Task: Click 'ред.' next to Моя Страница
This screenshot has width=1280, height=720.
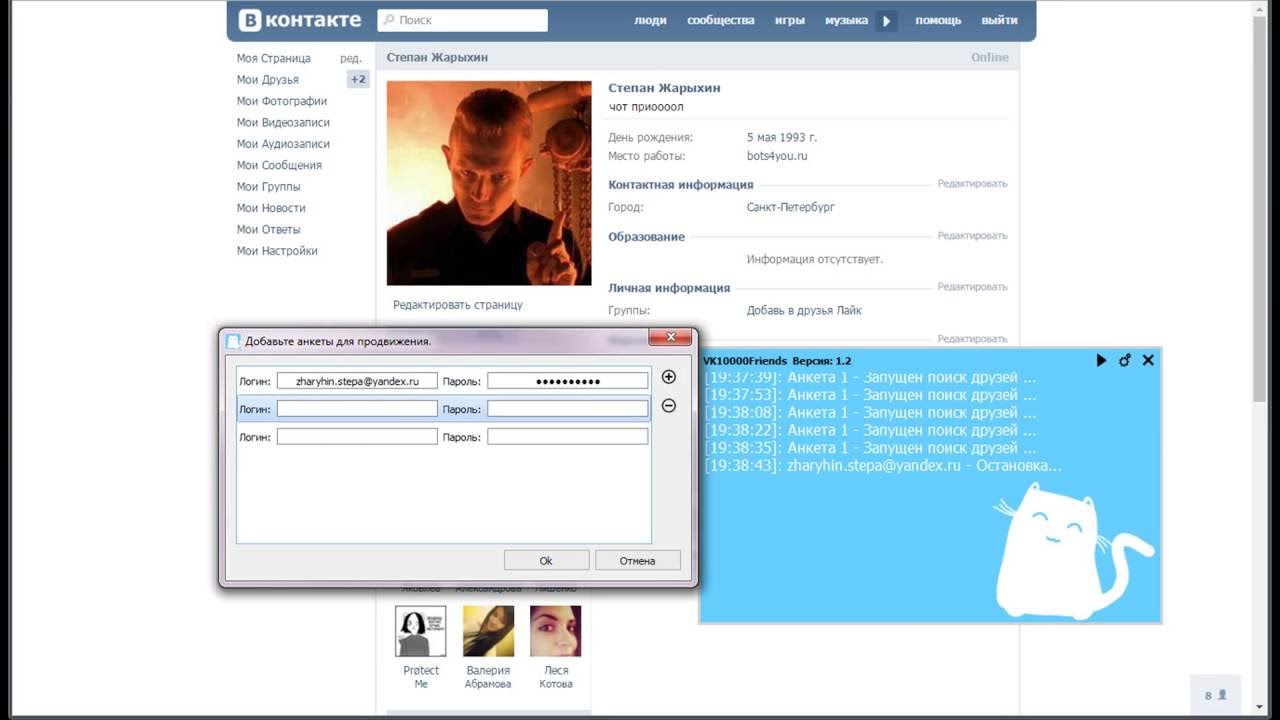Action: (x=351, y=58)
